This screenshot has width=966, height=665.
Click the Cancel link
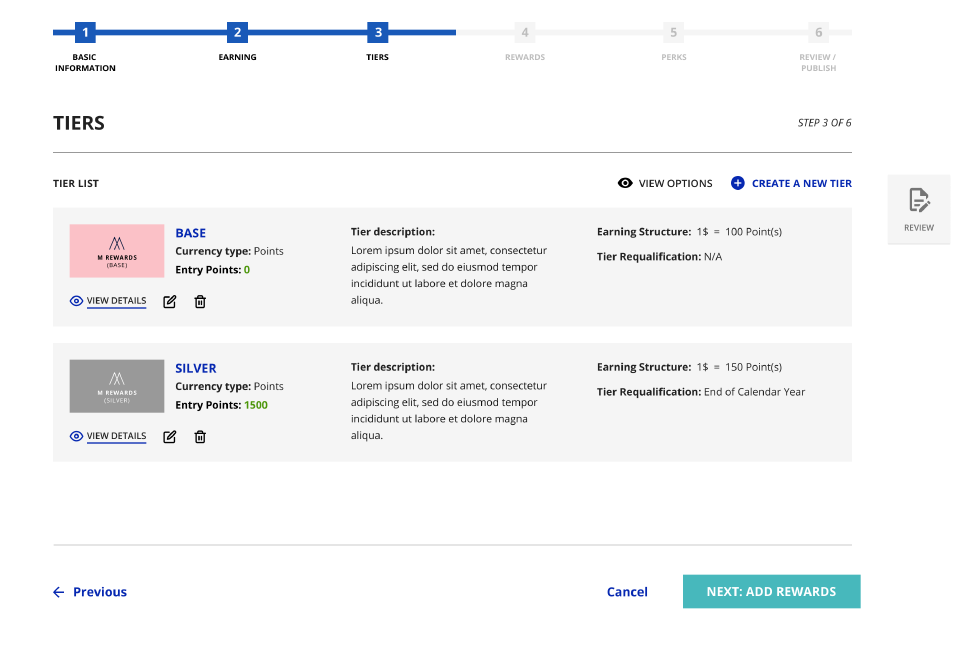627,592
